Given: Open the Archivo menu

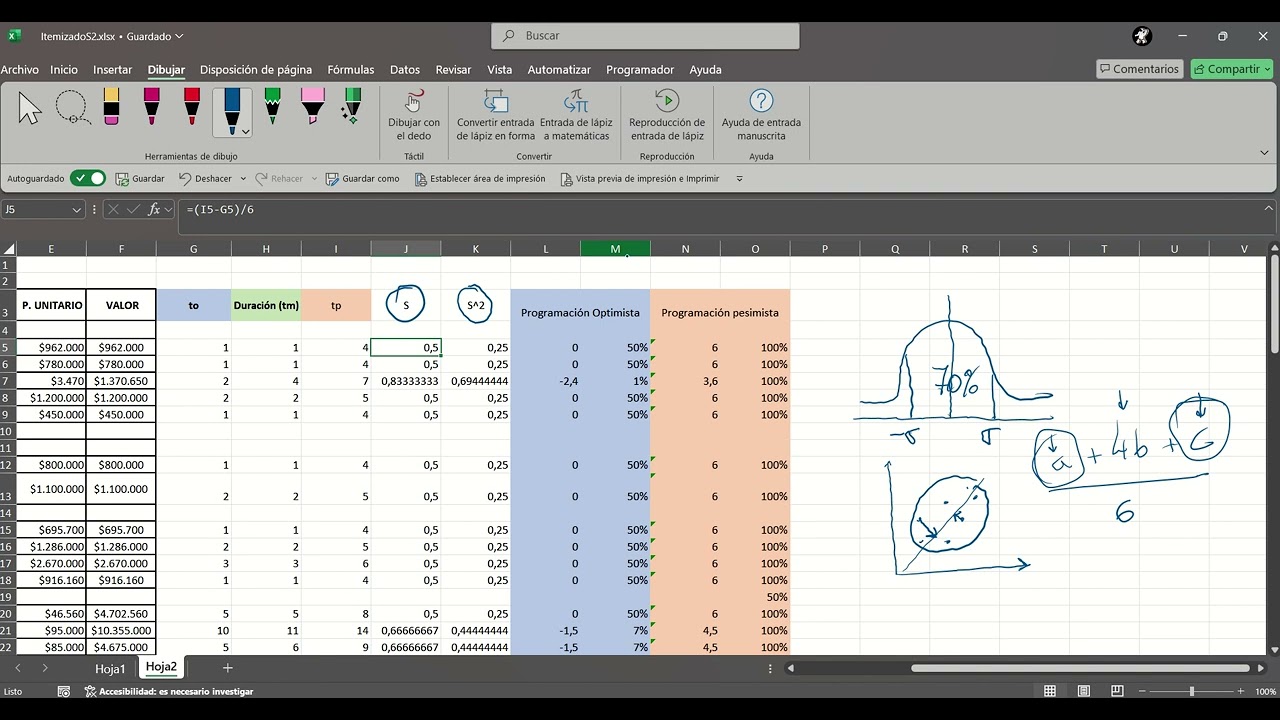Looking at the screenshot, I should [20, 70].
